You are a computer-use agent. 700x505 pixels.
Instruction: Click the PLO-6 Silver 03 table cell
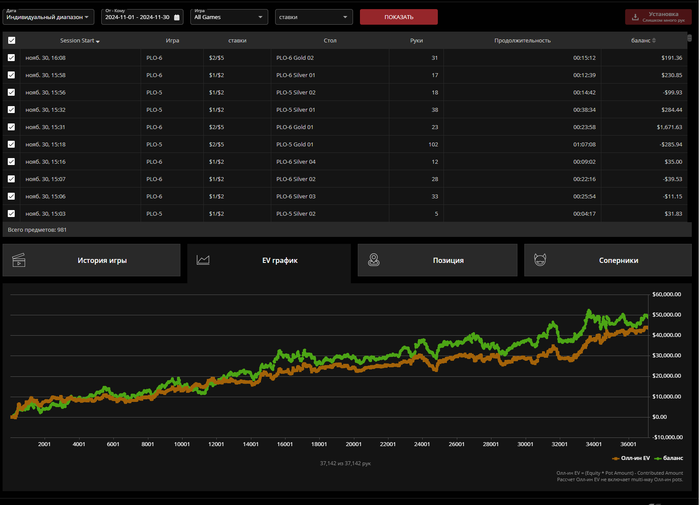tap(296, 196)
